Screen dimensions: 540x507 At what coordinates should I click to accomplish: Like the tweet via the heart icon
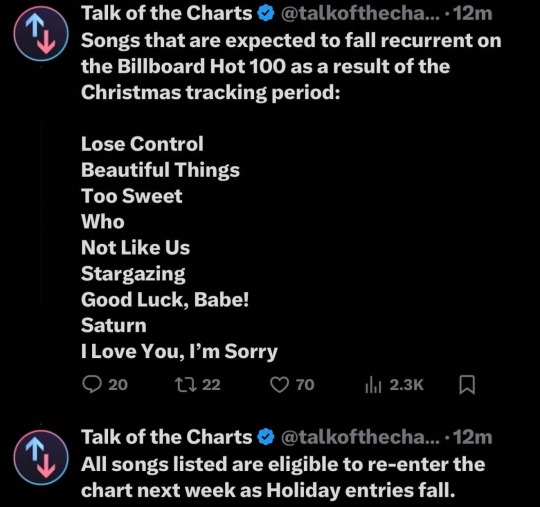[x=279, y=384]
